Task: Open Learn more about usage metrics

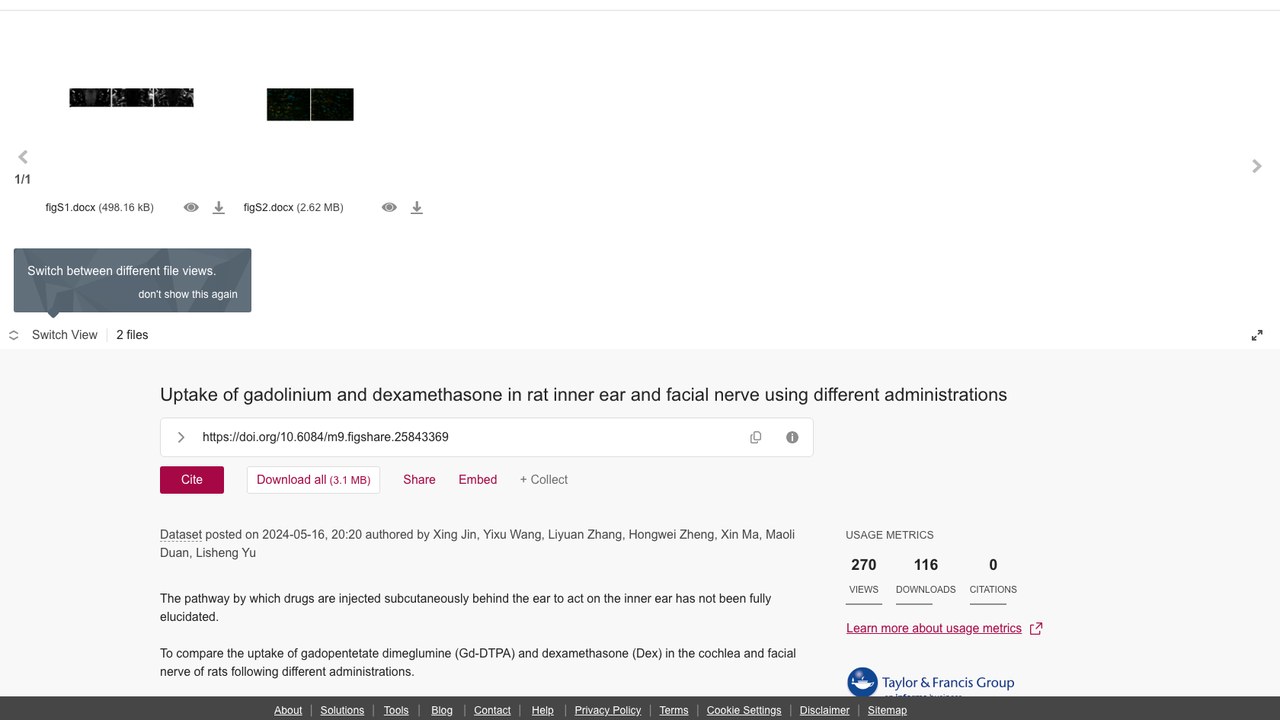Action: pos(944,628)
